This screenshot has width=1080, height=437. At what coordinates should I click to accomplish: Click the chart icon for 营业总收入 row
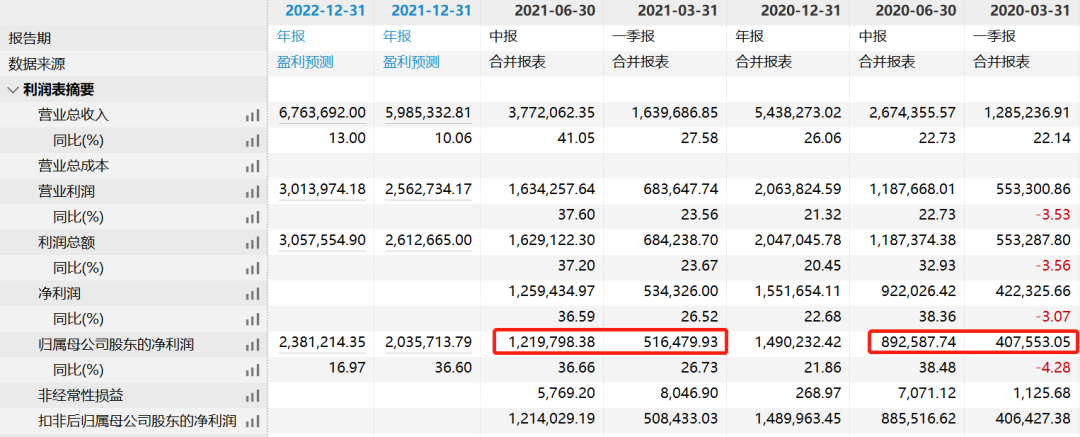click(x=252, y=115)
